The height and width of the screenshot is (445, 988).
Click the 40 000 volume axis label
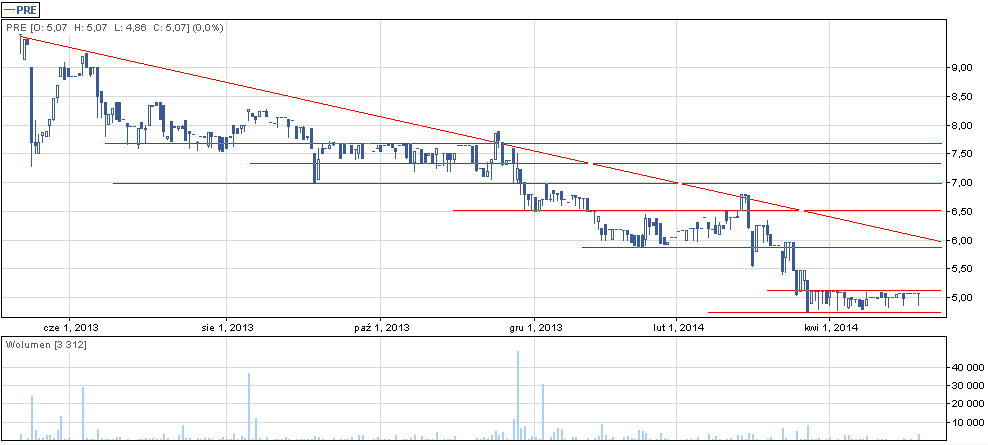coord(966,367)
